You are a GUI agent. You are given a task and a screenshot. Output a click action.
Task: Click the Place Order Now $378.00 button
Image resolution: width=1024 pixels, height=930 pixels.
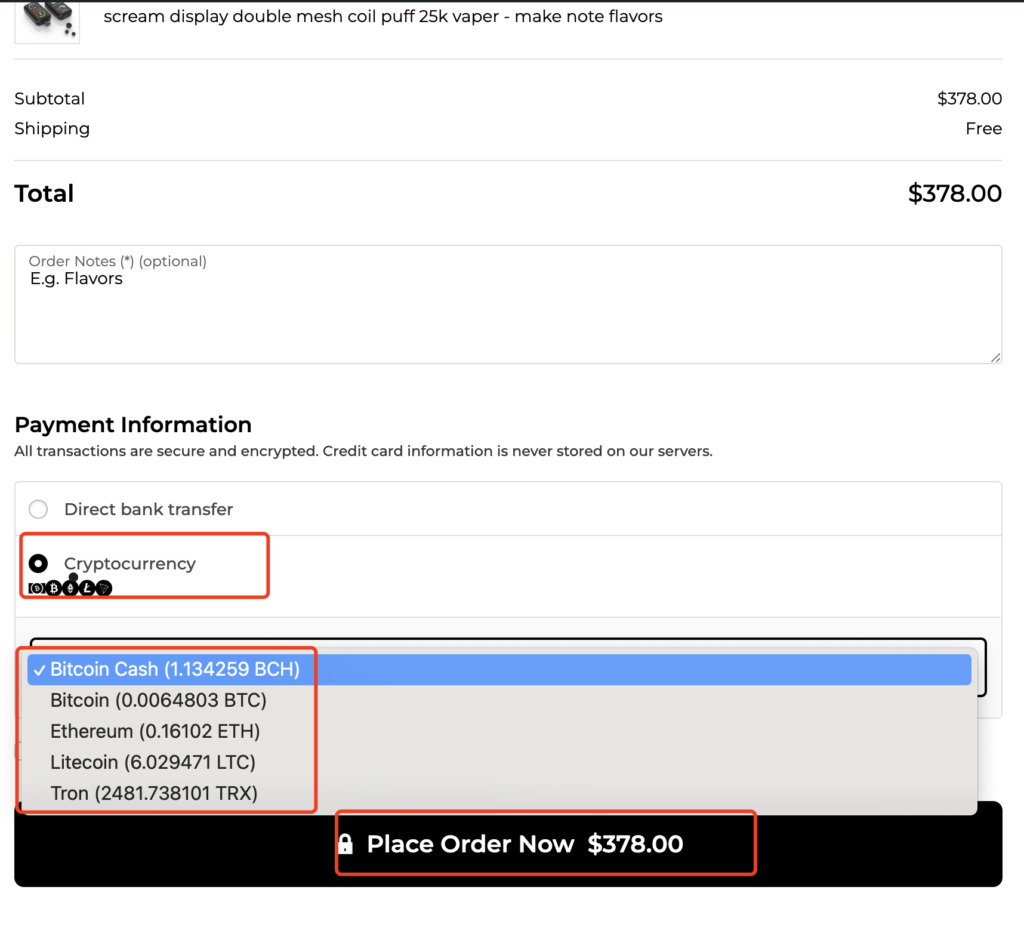(x=508, y=844)
